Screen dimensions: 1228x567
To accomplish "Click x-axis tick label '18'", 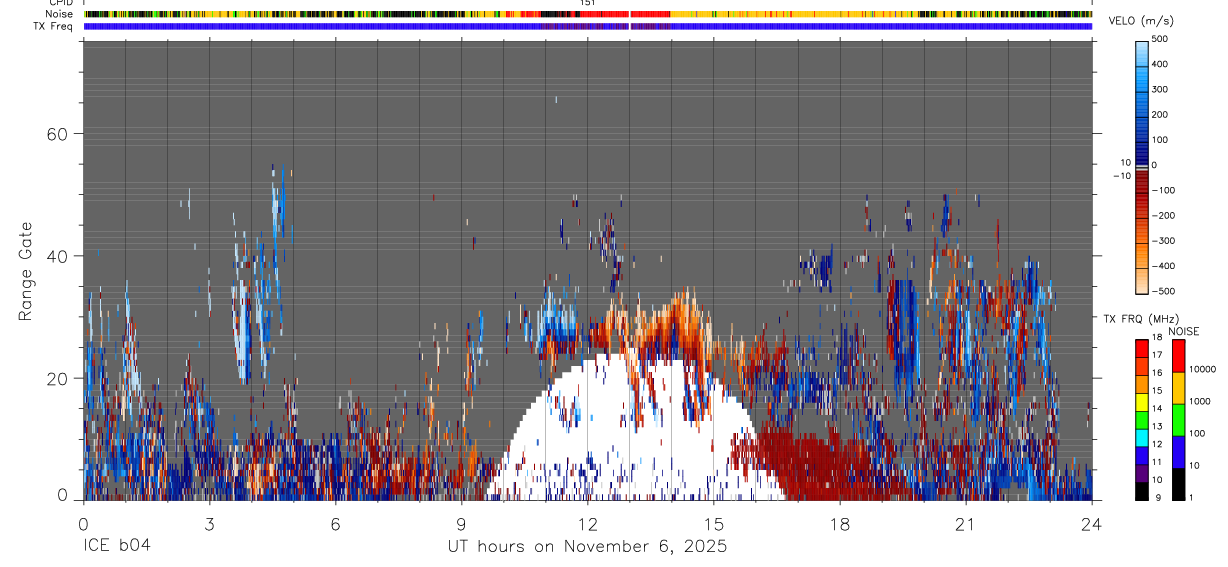I will pyautogui.click(x=839, y=524).
